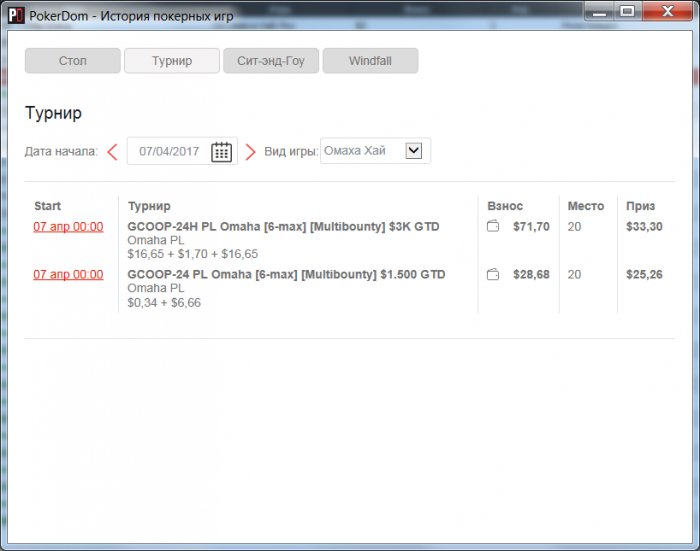700x551 pixels.
Task: Switch to the Турнир tab
Action: 172,61
